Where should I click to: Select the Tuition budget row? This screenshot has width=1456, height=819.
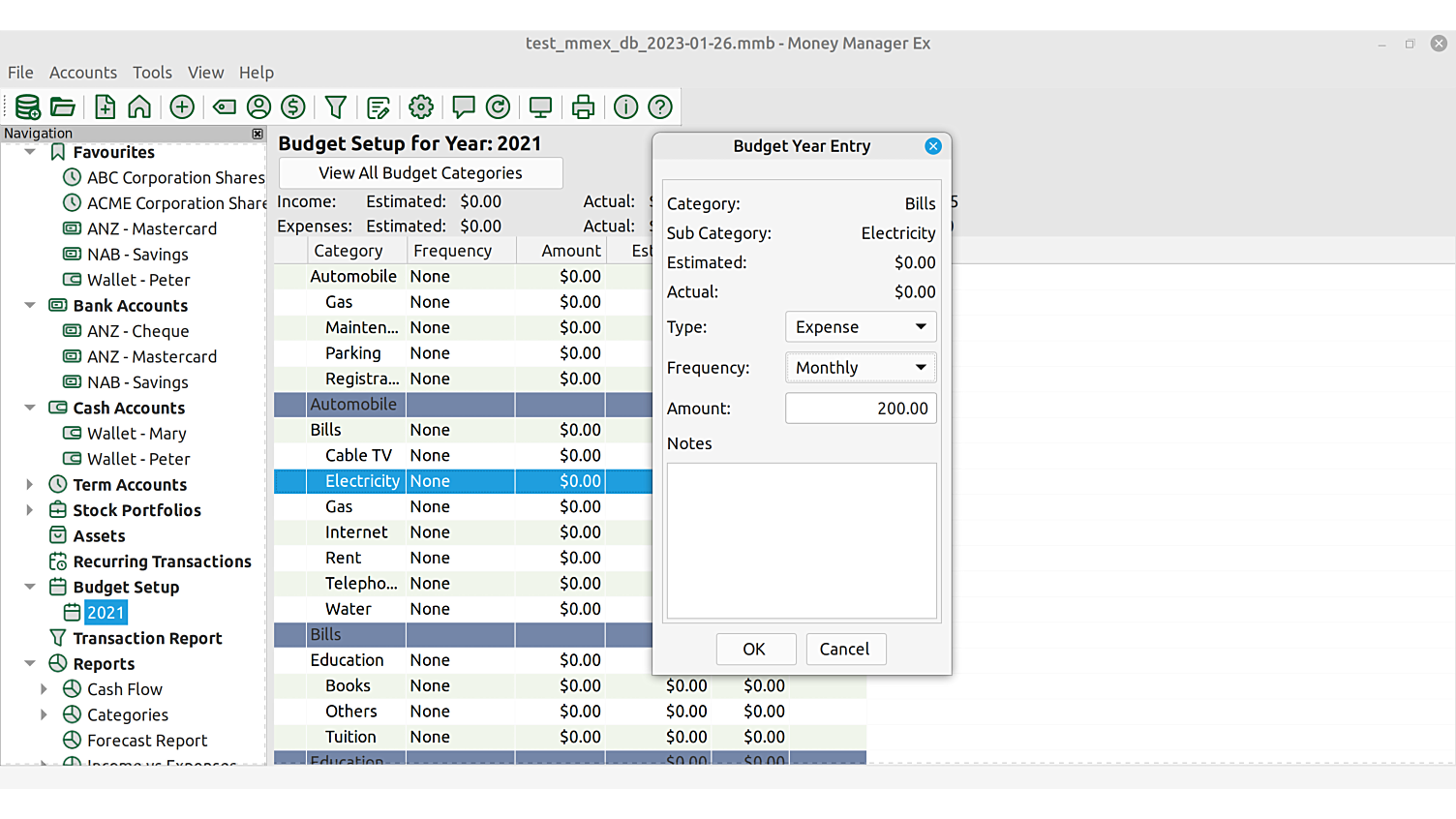pyautogui.click(x=570, y=737)
